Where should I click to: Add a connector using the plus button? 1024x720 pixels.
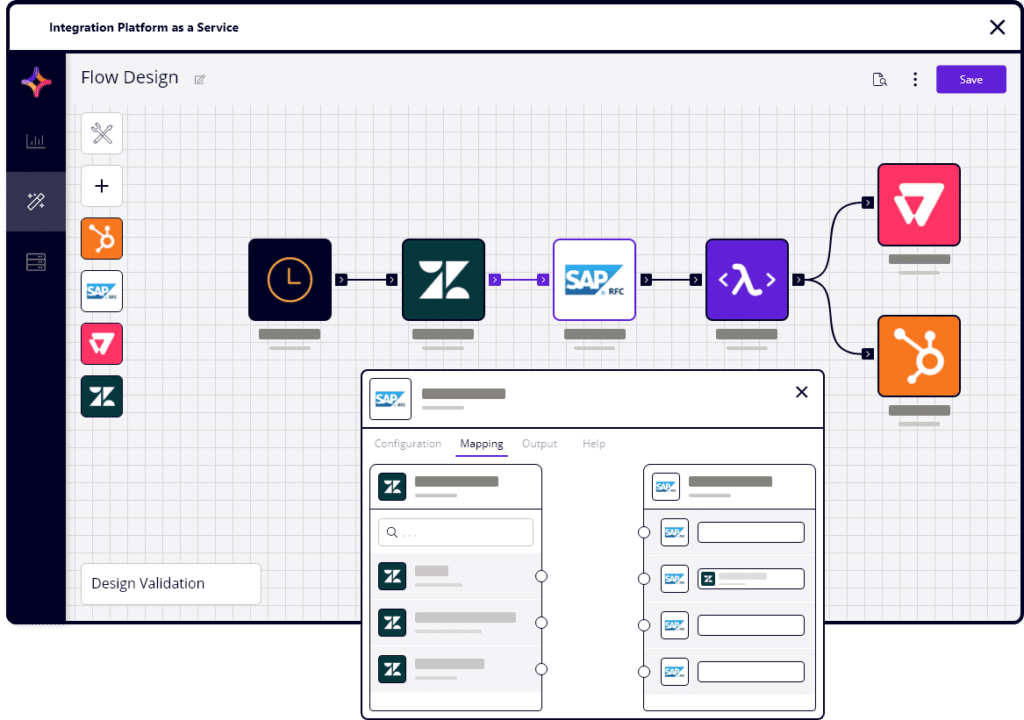coord(101,186)
